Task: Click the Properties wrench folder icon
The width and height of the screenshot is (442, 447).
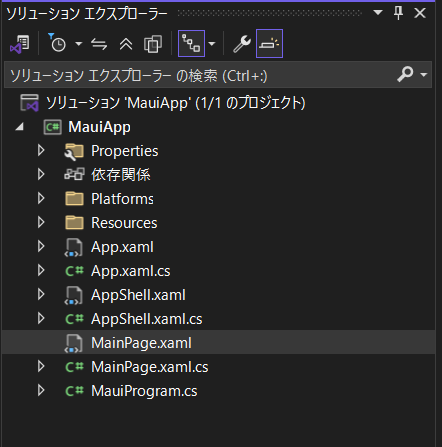Action: (74, 151)
